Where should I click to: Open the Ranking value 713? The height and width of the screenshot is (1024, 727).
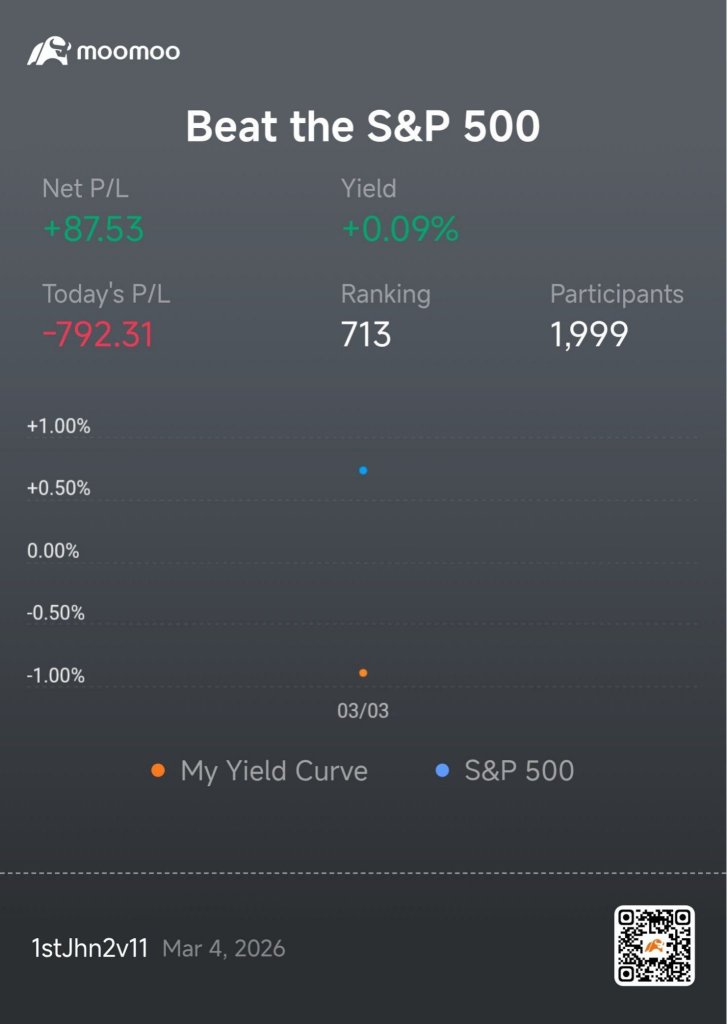pyautogui.click(x=366, y=334)
